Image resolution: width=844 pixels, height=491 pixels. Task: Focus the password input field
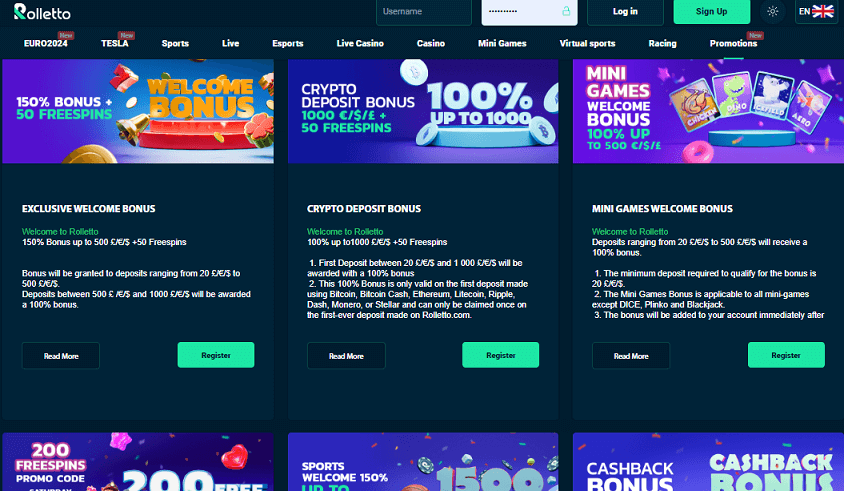pos(529,11)
